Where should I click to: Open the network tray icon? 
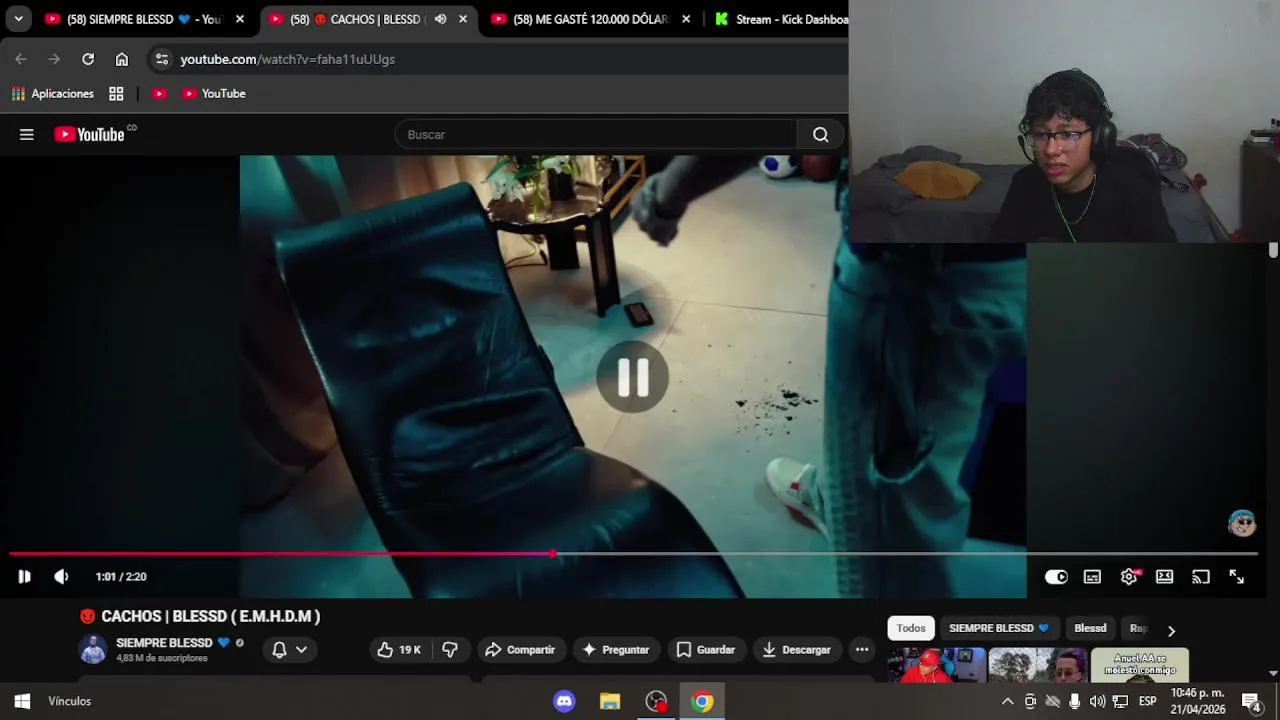coord(1120,701)
